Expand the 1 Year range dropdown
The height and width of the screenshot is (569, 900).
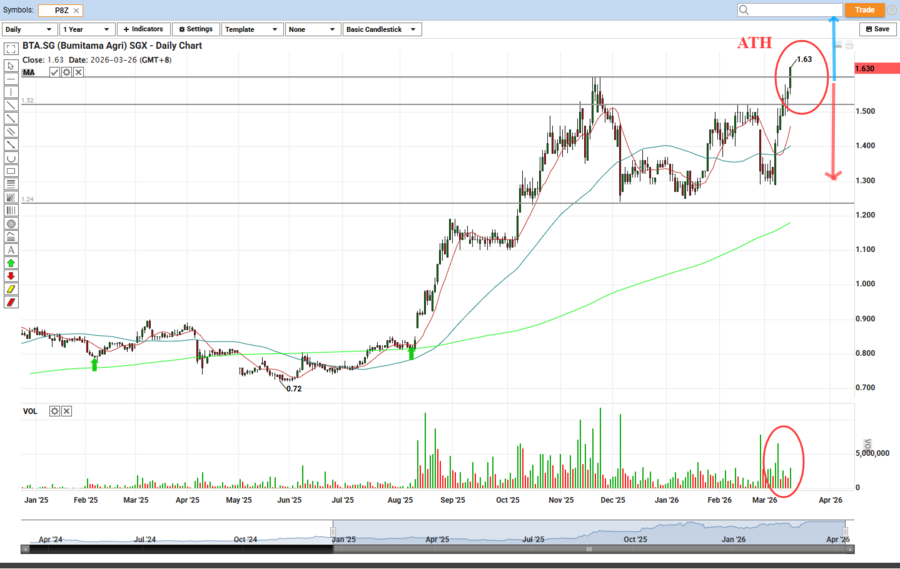[x=86, y=30]
